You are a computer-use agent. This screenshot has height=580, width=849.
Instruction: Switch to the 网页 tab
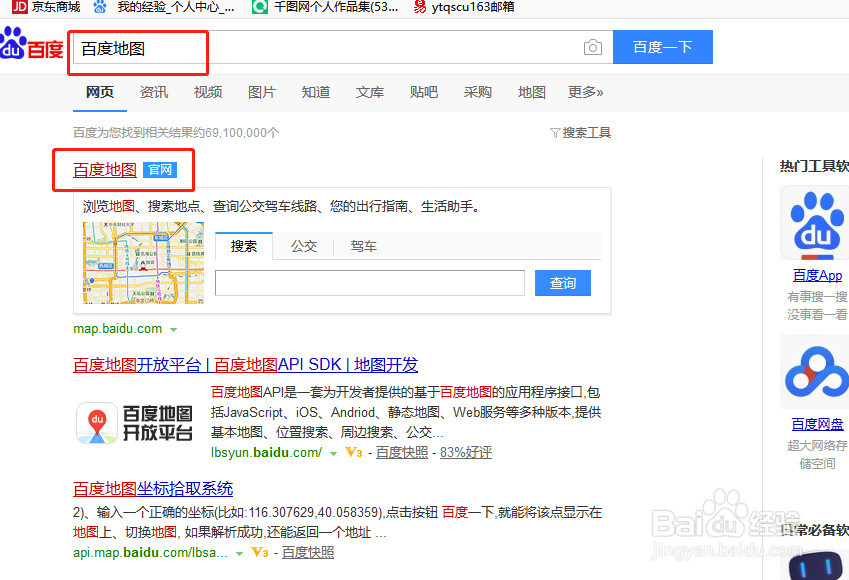coord(100,92)
